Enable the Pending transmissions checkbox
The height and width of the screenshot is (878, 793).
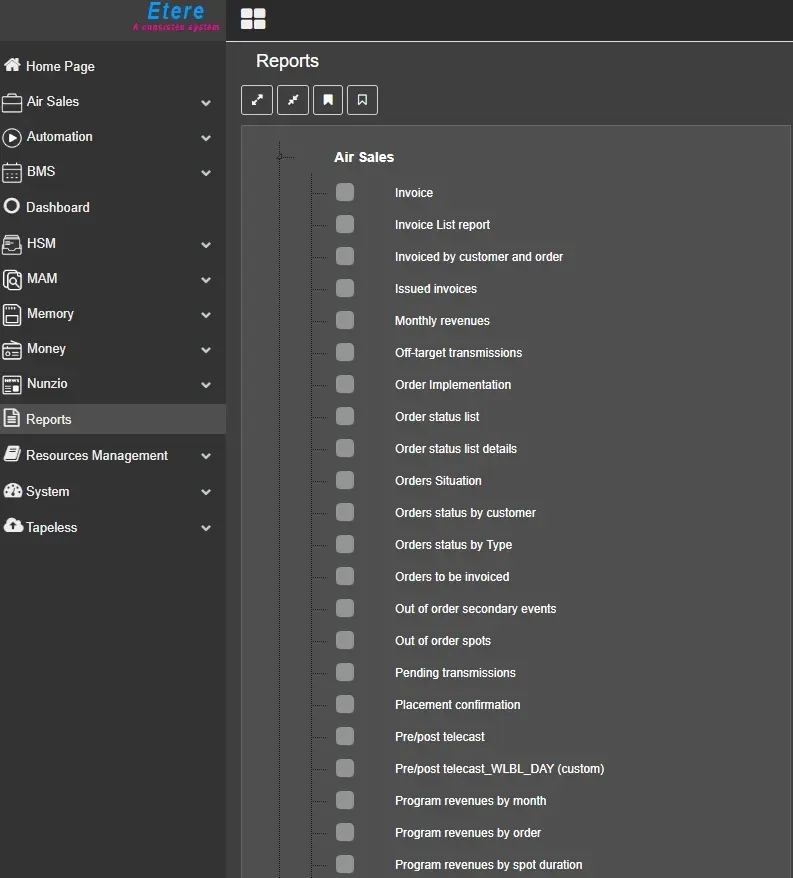(x=345, y=673)
